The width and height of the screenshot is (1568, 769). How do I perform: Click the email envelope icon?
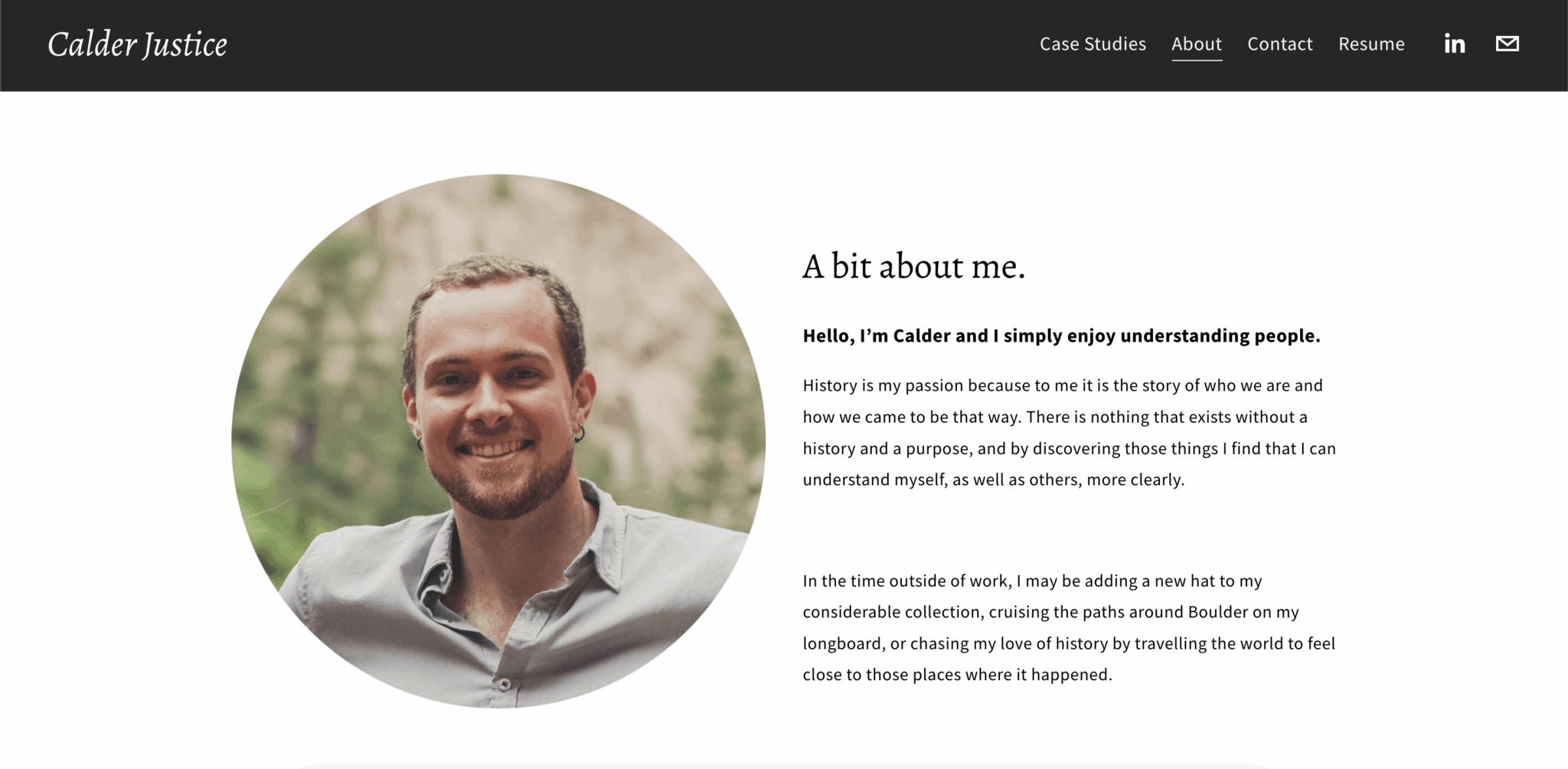(x=1507, y=44)
